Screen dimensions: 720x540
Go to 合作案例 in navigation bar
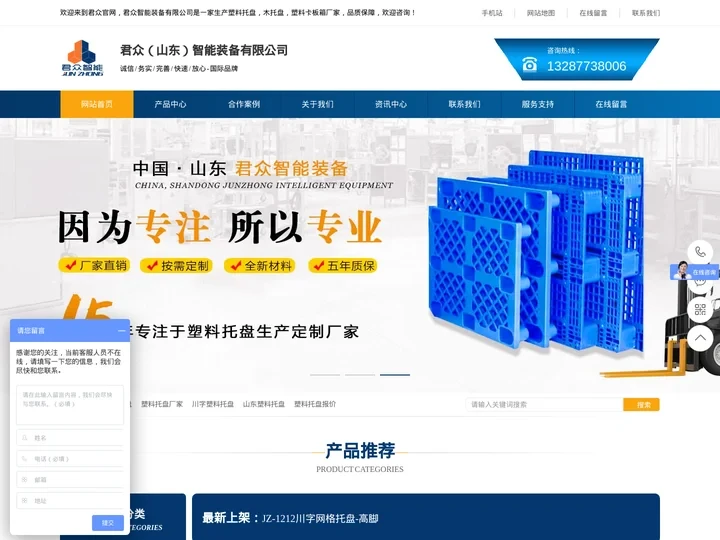pos(244,104)
